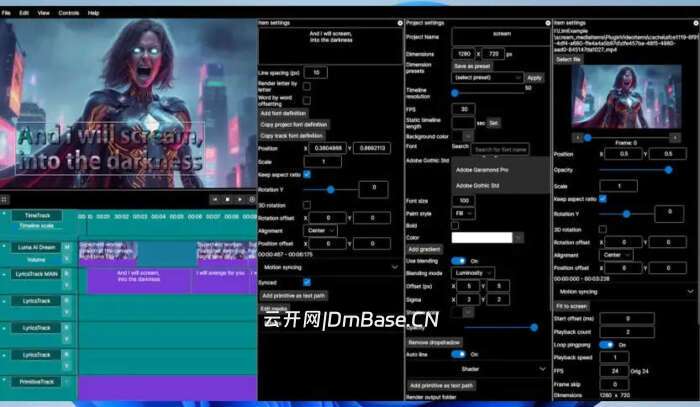The height and width of the screenshot is (407, 700).
Task: Close the Project settings panel
Action: [x=548, y=23]
